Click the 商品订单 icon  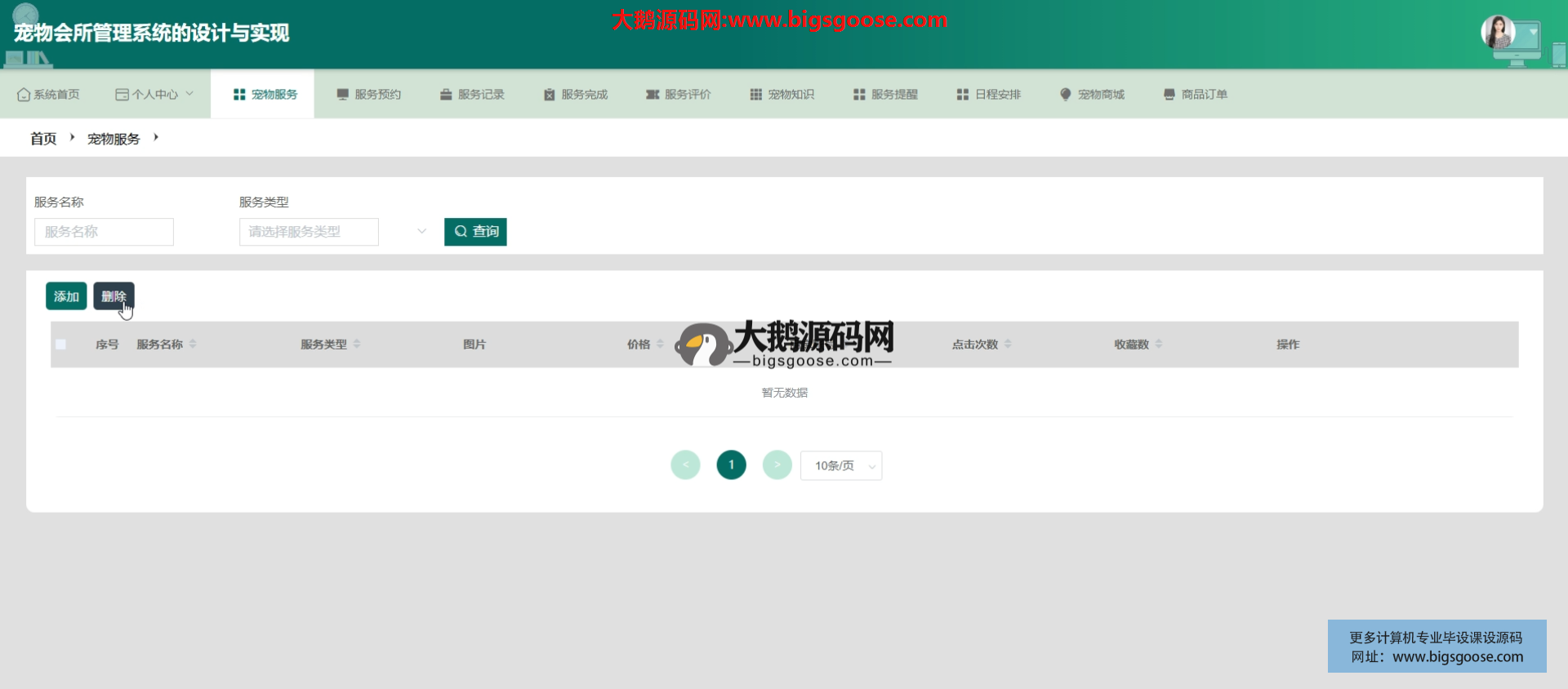(1169, 95)
